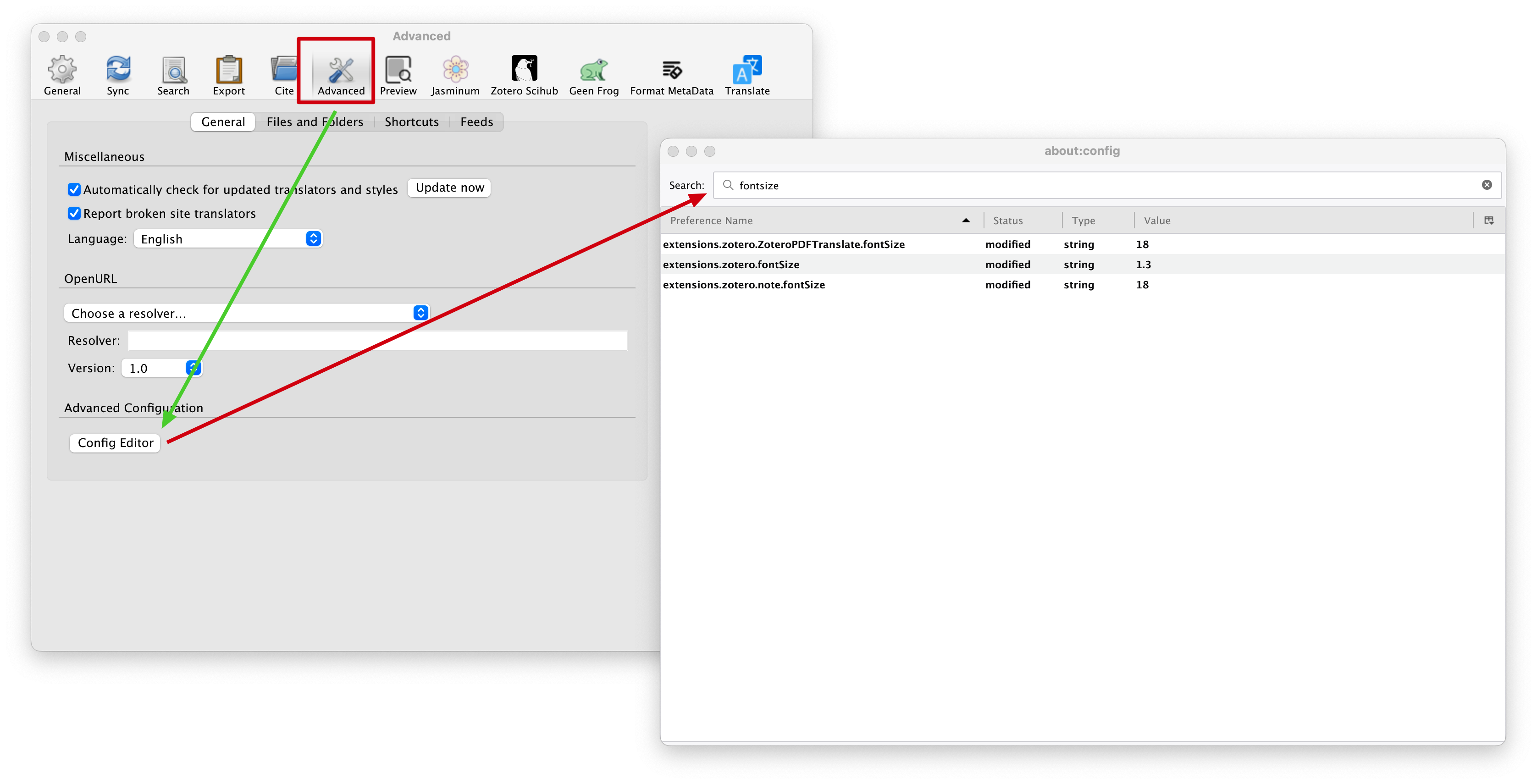The image size is (1537, 784).
Task: Close the about:config window
Action: tap(673, 152)
